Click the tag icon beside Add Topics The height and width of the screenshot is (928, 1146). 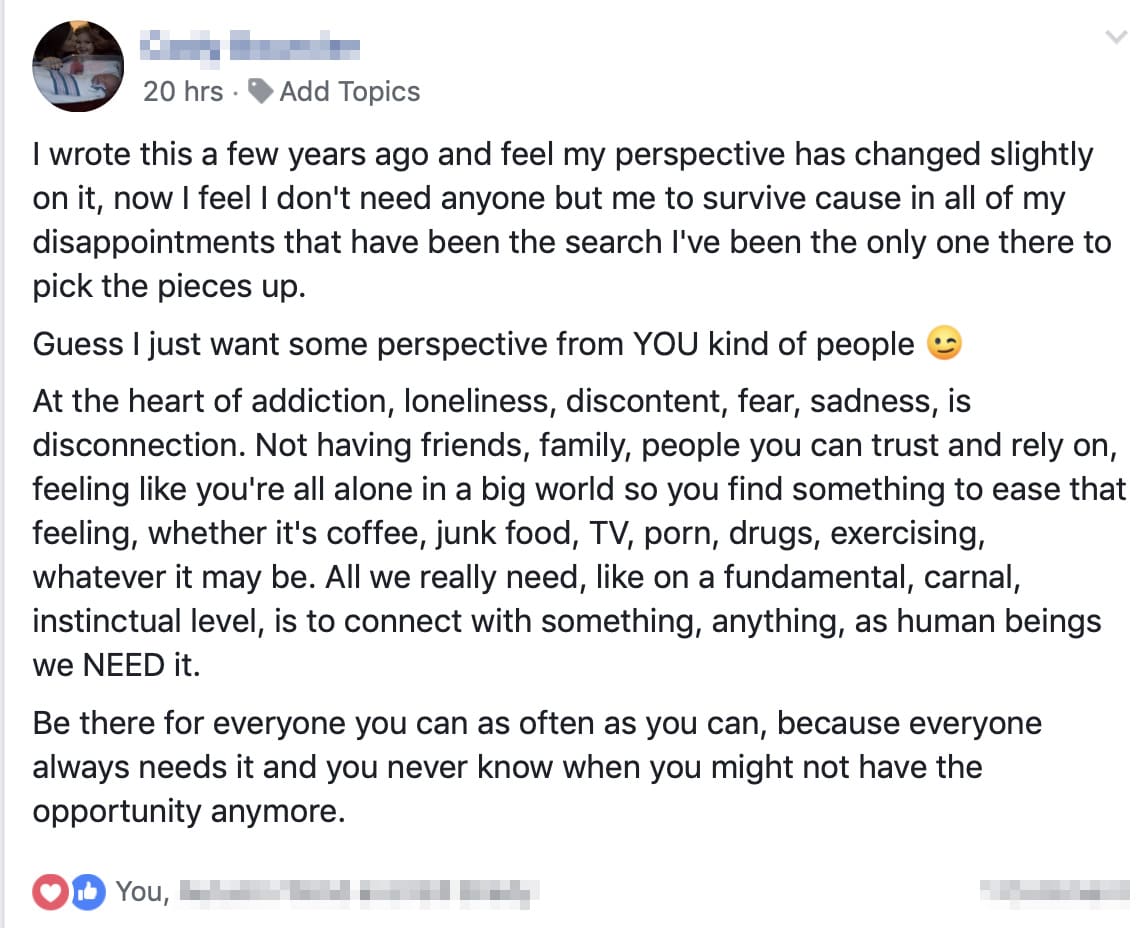click(x=261, y=91)
